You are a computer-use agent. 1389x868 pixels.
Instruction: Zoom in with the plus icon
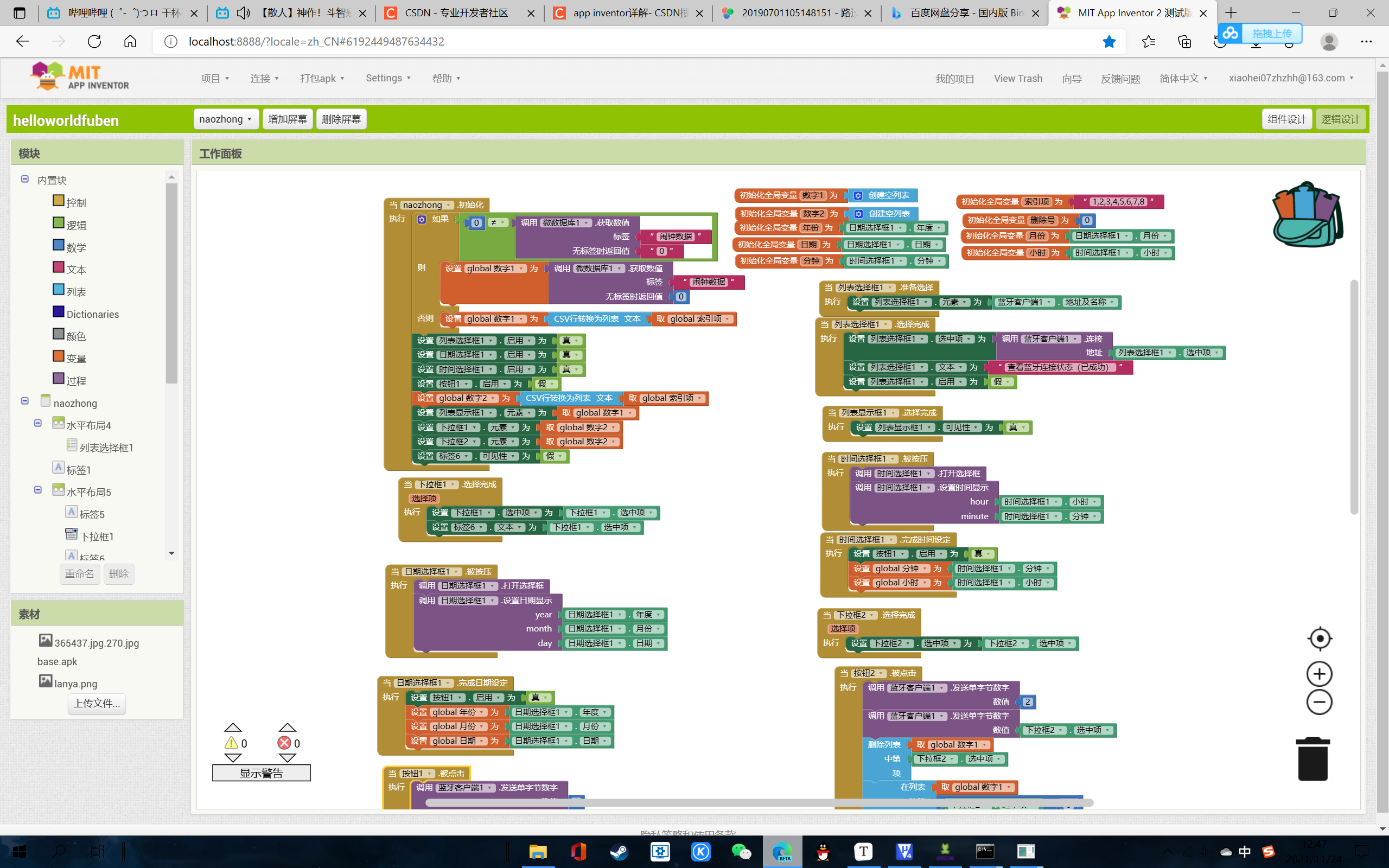[1319, 674]
